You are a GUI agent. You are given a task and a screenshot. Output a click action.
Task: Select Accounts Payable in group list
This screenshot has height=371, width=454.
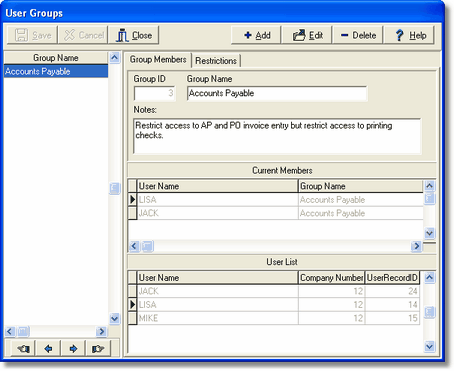click(56, 71)
